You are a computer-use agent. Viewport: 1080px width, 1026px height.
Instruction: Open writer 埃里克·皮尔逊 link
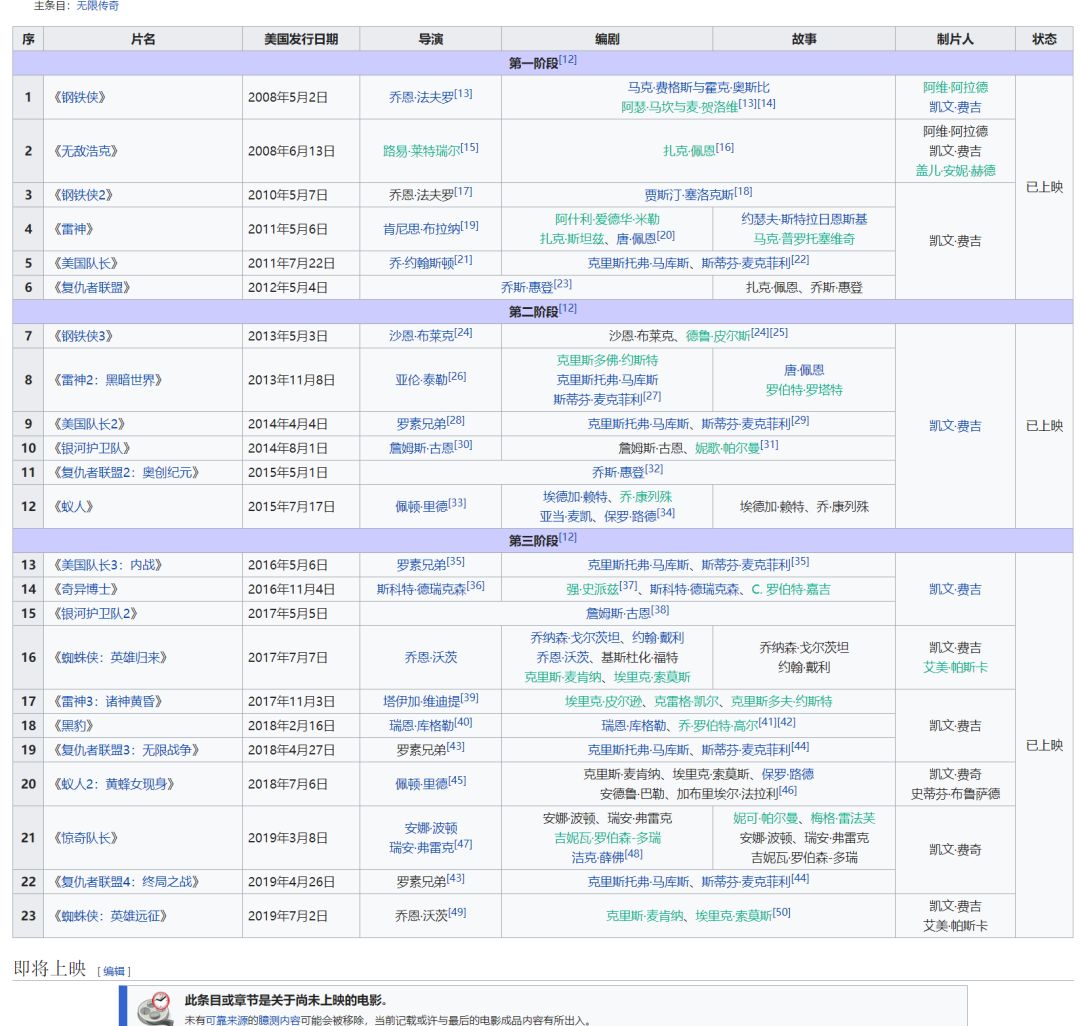tap(603, 701)
